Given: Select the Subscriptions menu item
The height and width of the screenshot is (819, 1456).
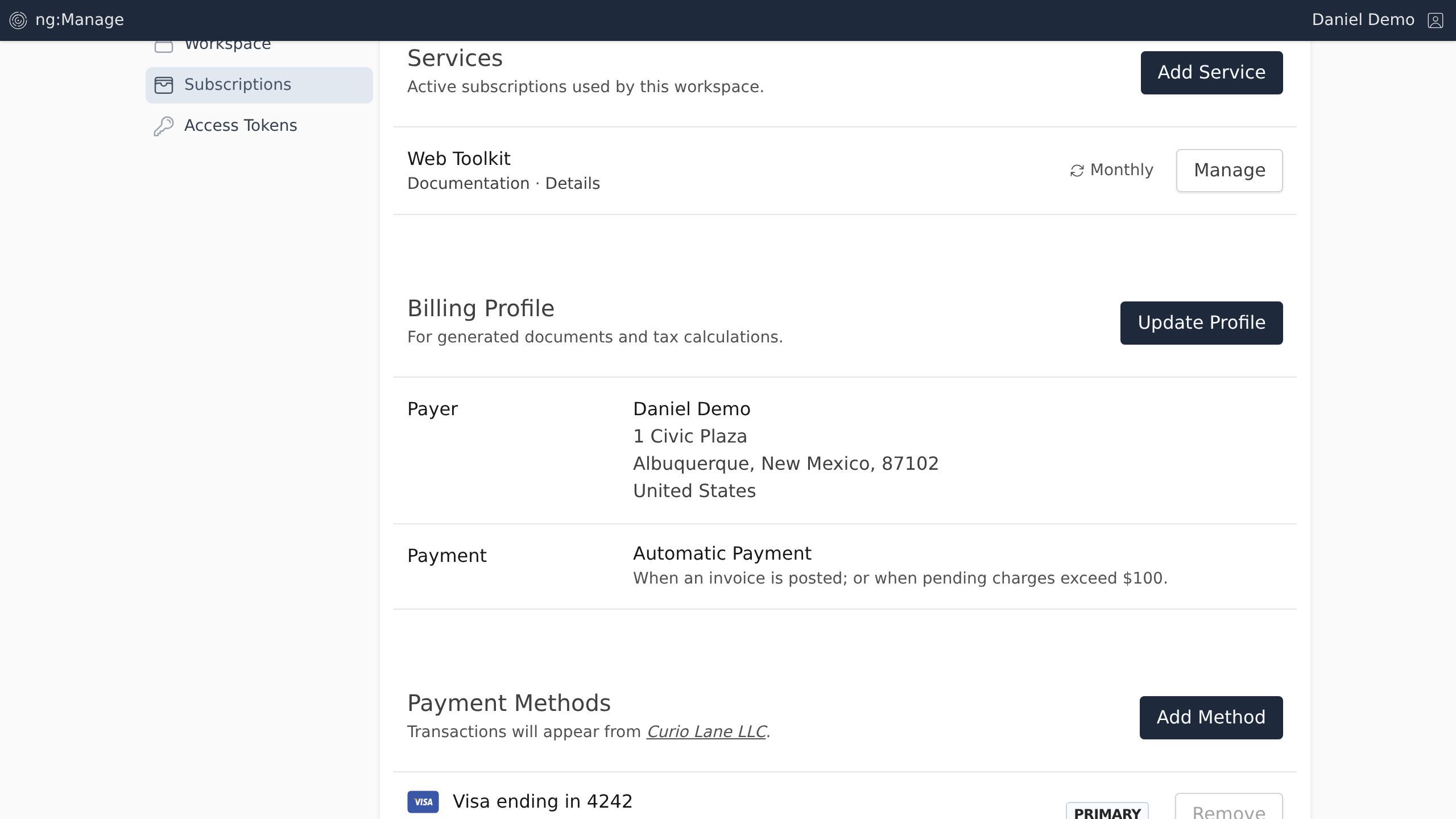Looking at the screenshot, I should 238,85.
